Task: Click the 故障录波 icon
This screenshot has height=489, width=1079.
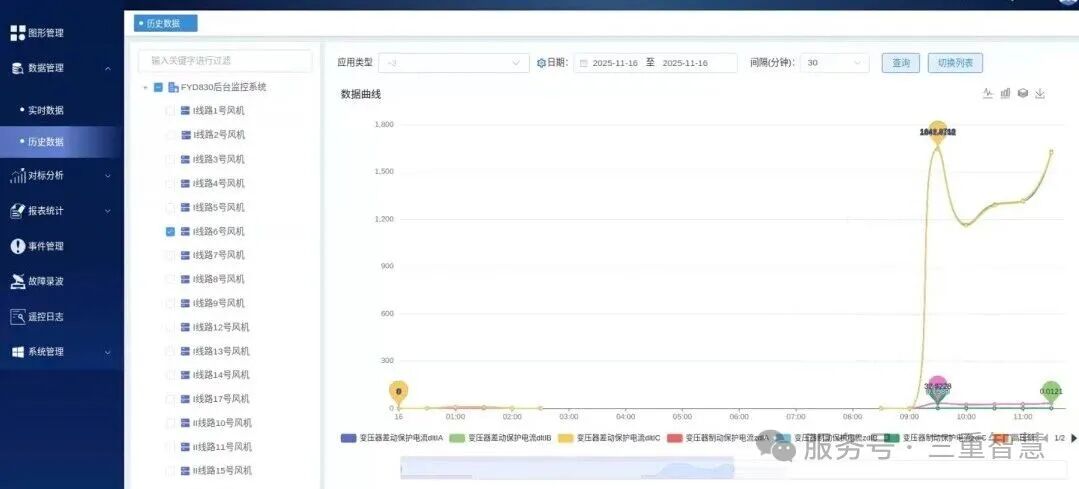Action: pyautogui.click(x=18, y=281)
